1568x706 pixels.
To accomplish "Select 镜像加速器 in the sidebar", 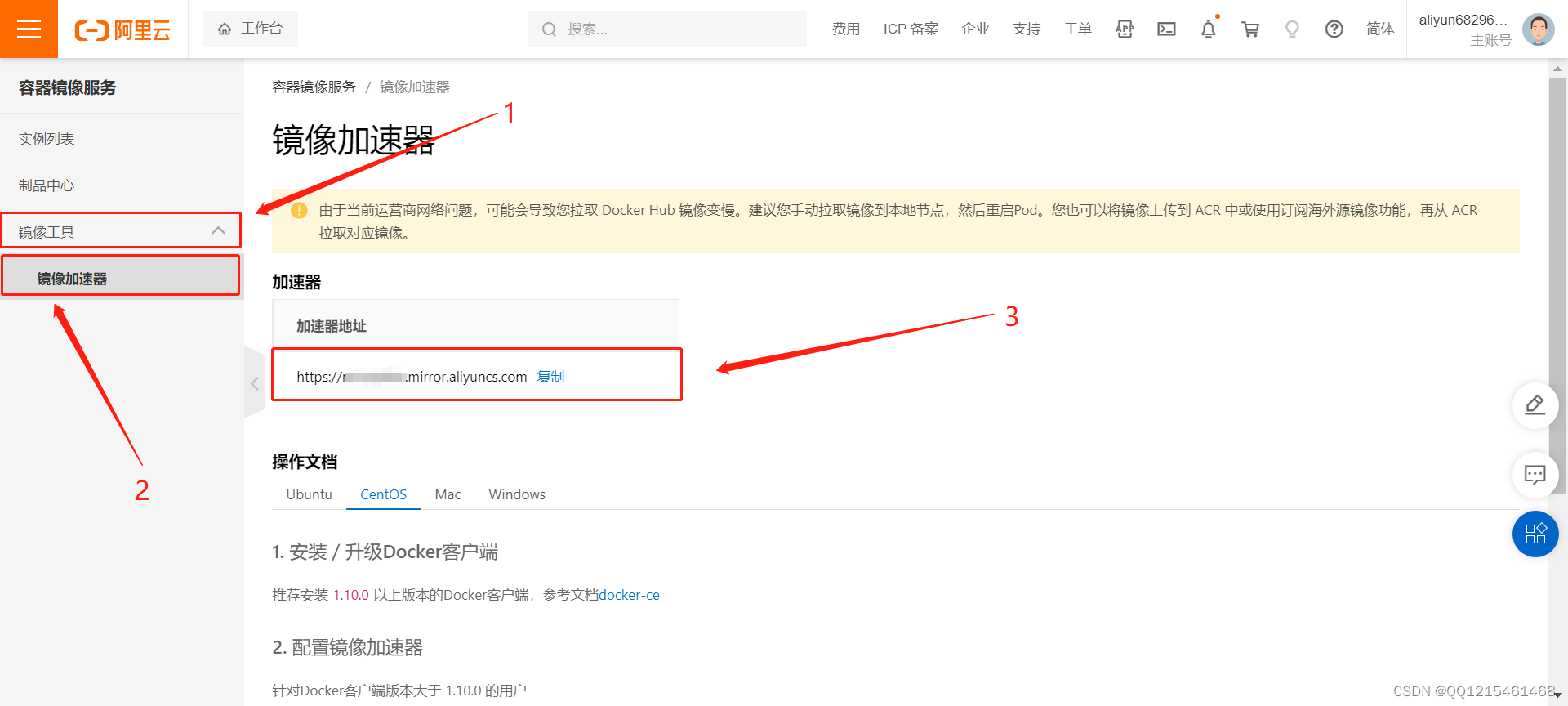I will pyautogui.click(x=121, y=278).
